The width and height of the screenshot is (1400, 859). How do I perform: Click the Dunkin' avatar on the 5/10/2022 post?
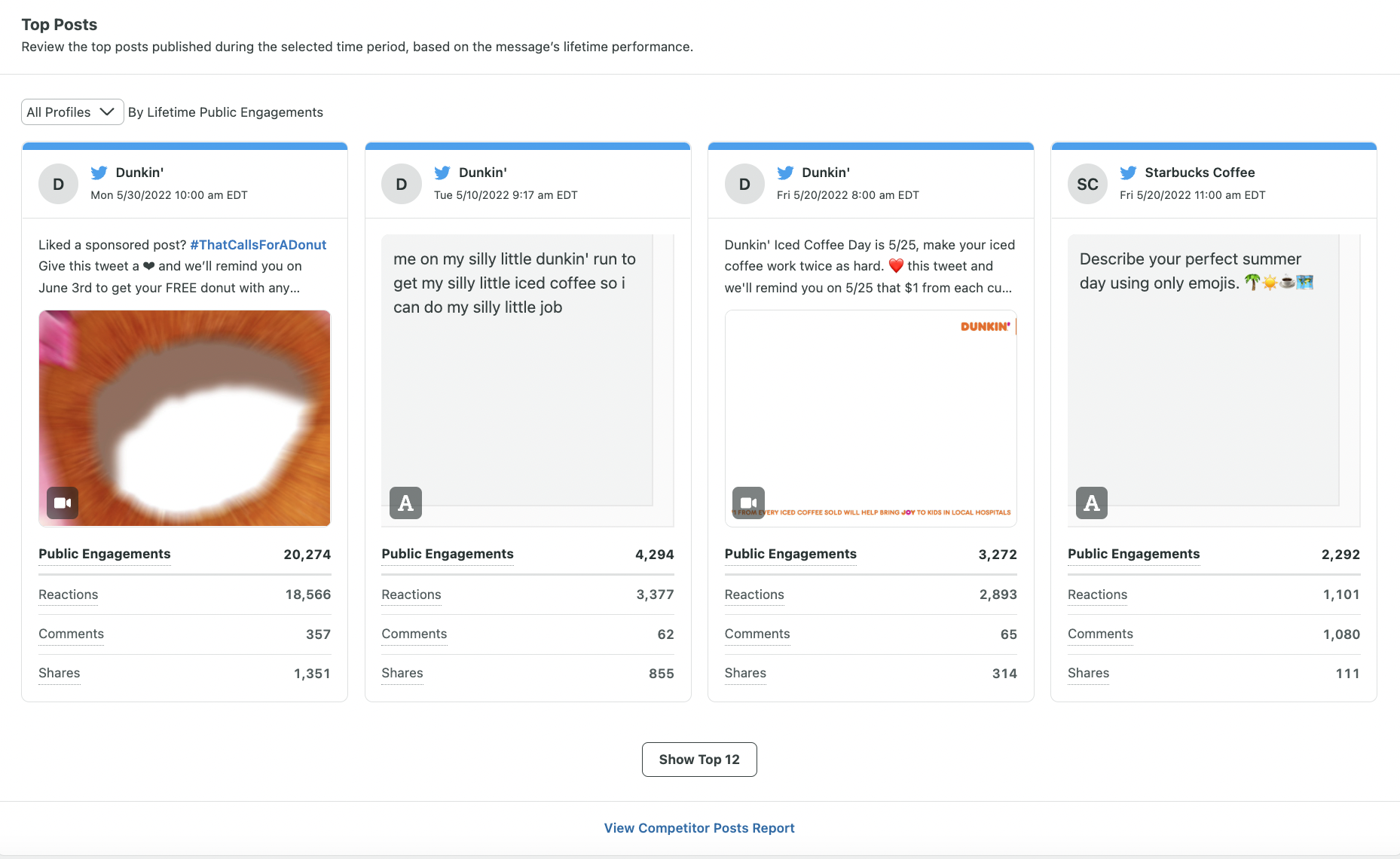pos(402,184)
